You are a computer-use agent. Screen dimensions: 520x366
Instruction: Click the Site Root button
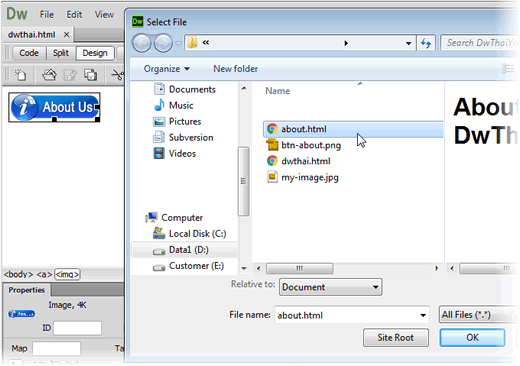[396, 338]
